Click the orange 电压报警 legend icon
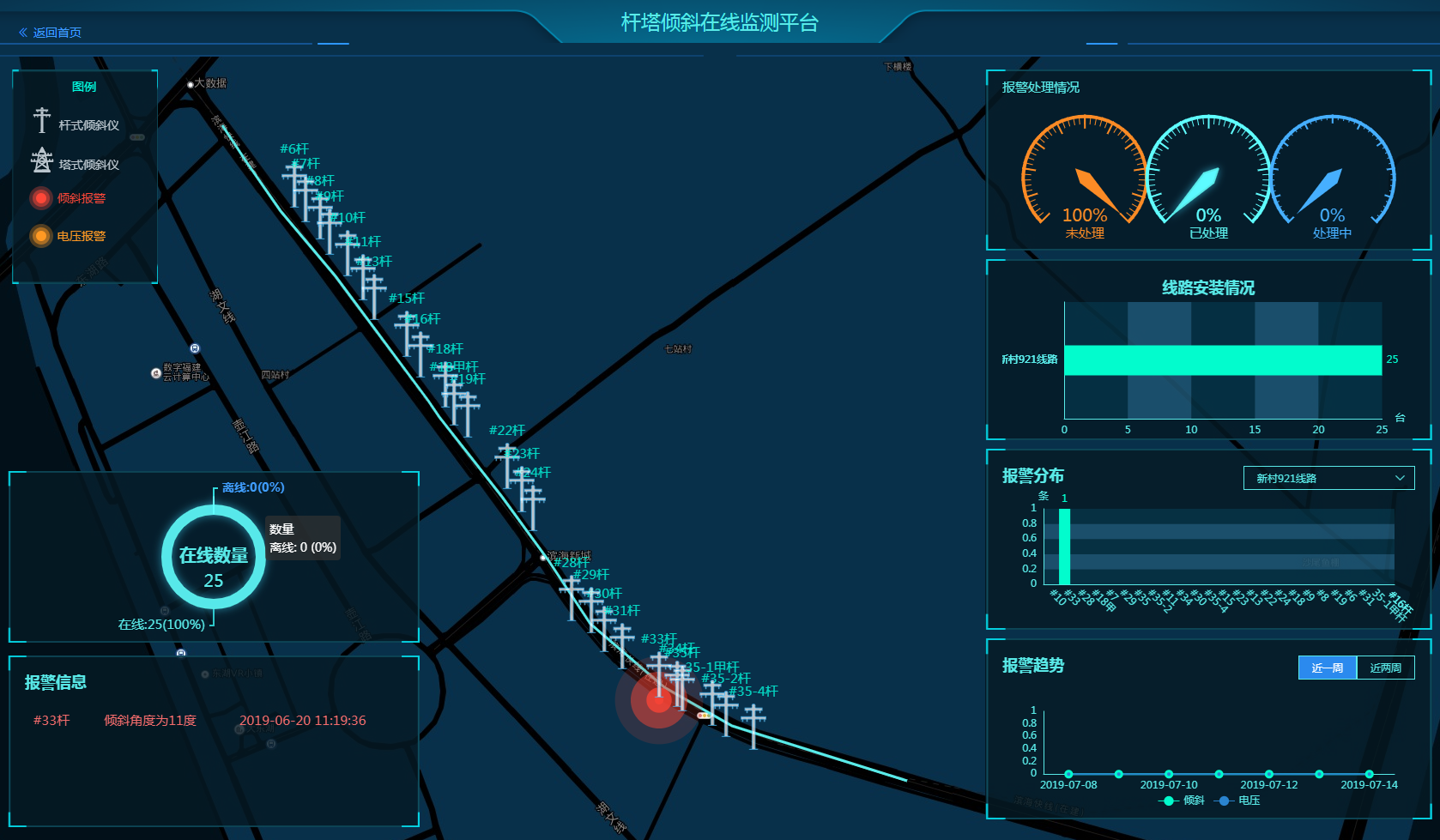The image size is (1440, 840). pyautogui.click(x=40, y=236)
